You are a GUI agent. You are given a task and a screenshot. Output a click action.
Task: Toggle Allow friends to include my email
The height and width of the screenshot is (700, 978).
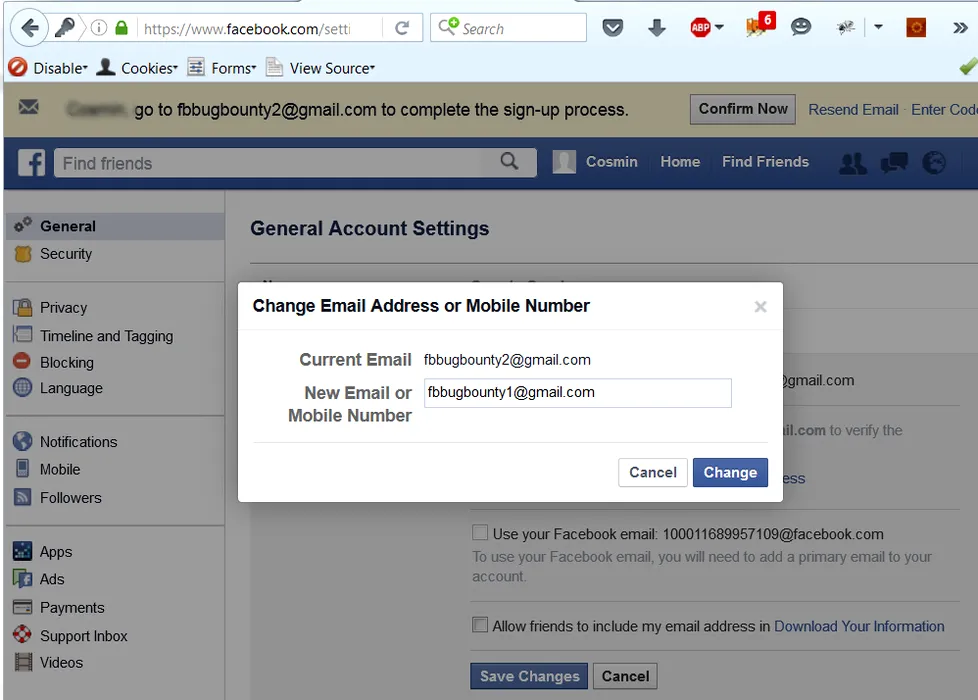pos(480,625)
